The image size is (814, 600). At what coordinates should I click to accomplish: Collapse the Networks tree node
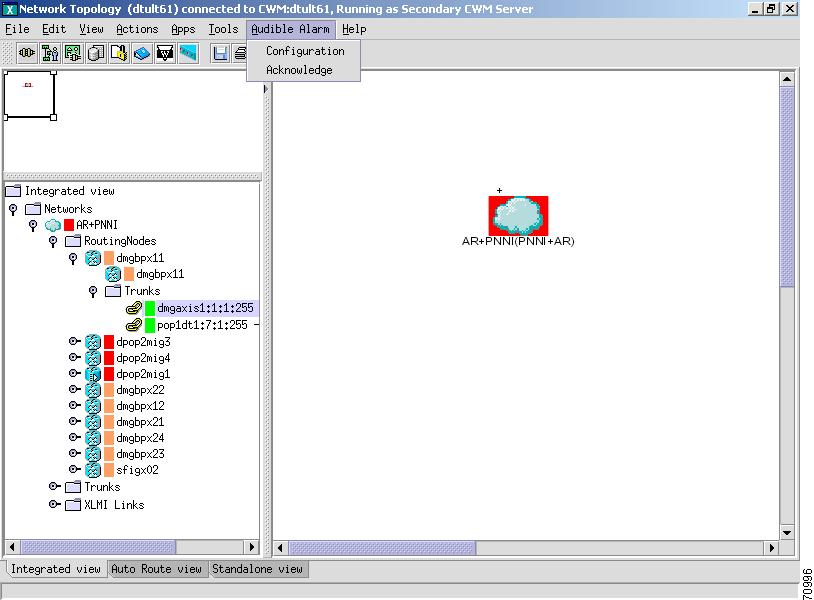point(13,210)
